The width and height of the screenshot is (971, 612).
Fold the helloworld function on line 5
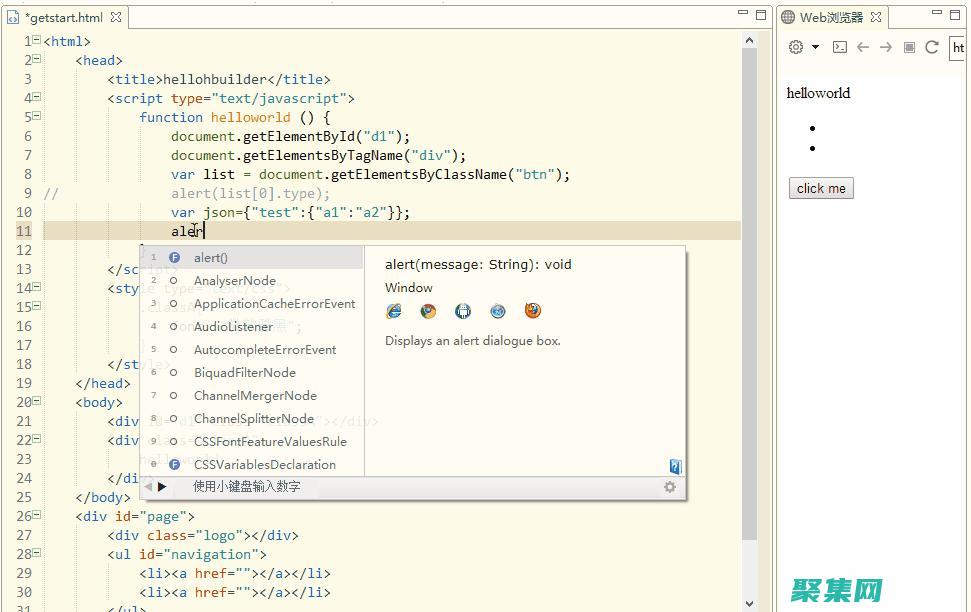36,117
